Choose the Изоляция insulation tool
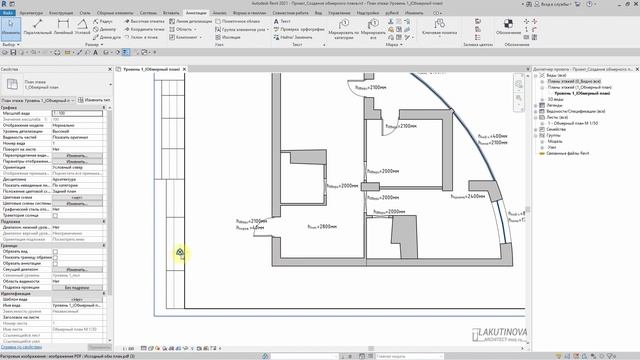 [228, 37]
